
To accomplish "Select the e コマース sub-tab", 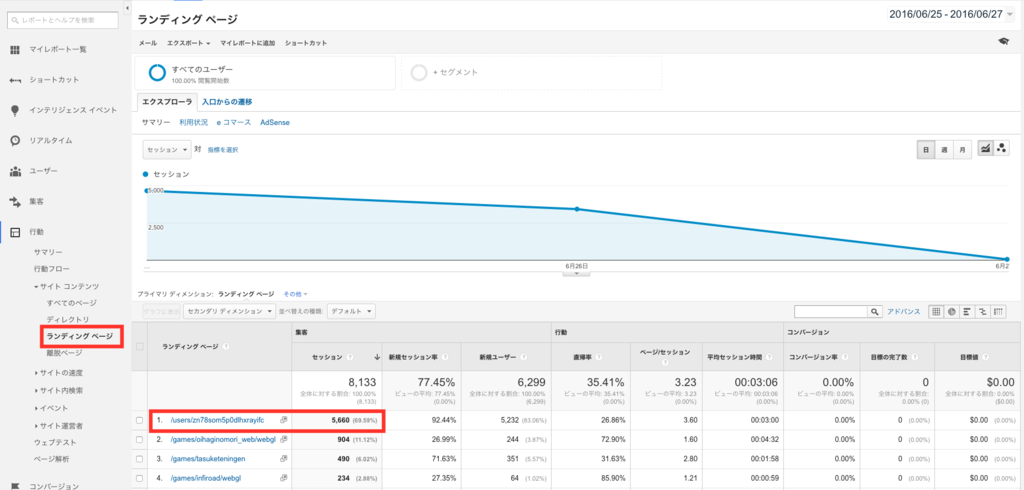I will pyautogui.click(x=233, y=122).
